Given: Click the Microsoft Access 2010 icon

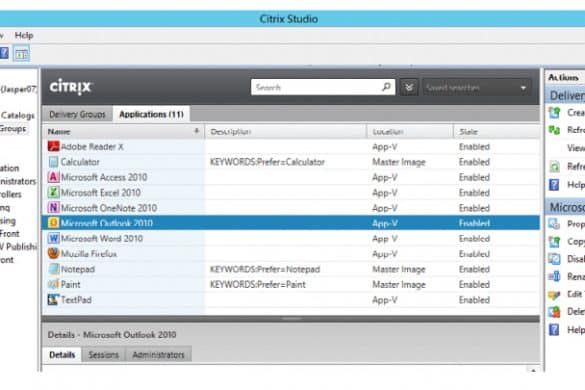Looking at the screenshot, I should tap(53, 177).
